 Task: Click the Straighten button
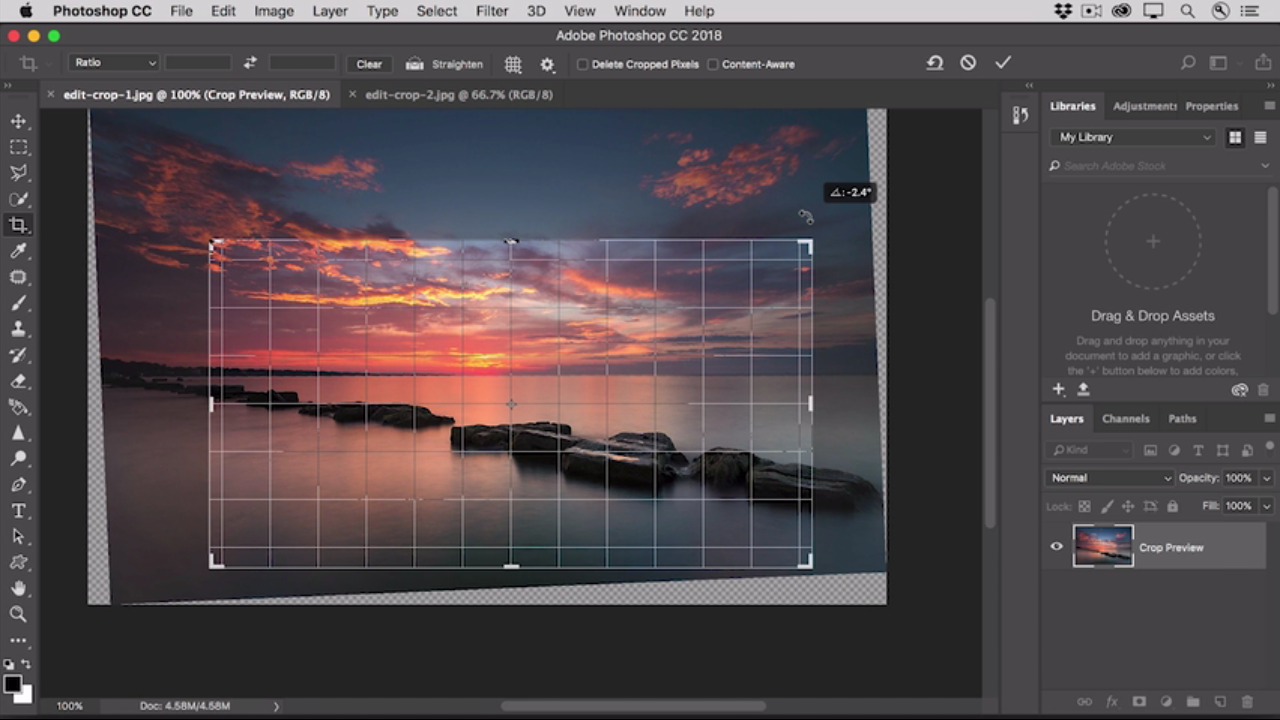(x=445, y=64)
